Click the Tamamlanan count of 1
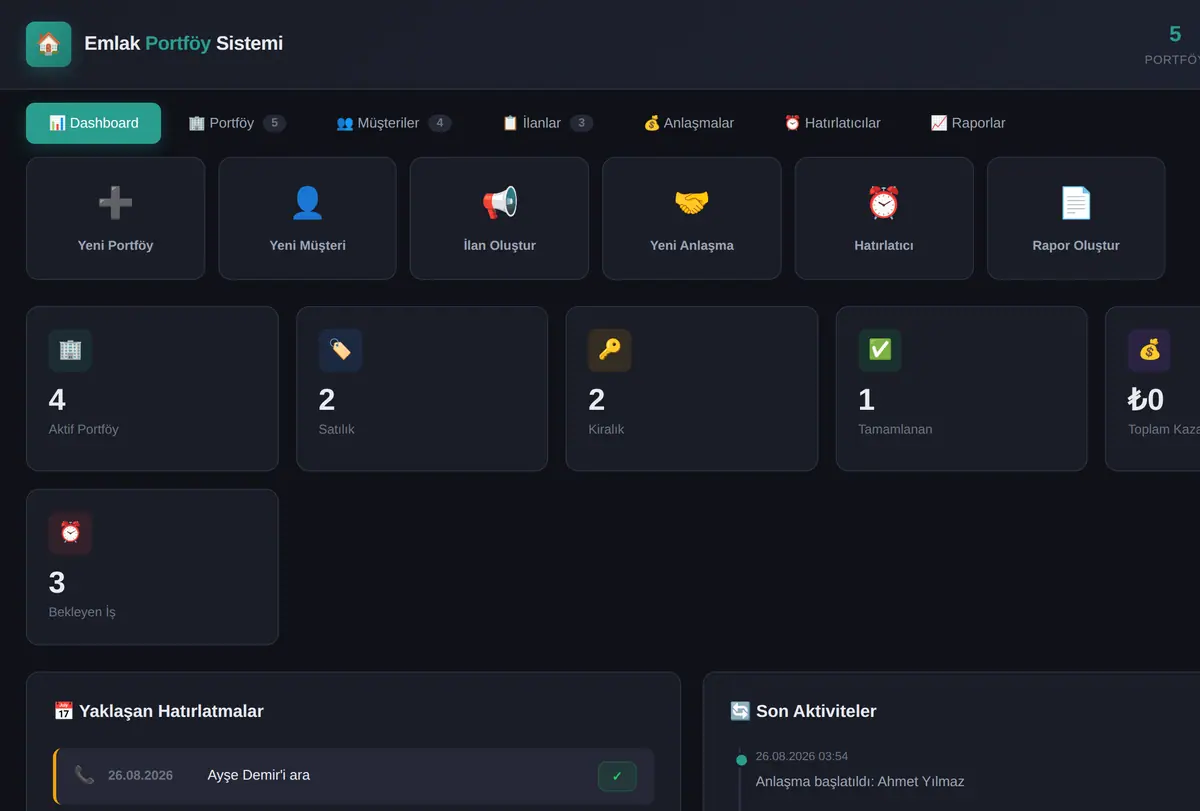The width and height of the screenshot is (1200, 811). pos(866,400)
